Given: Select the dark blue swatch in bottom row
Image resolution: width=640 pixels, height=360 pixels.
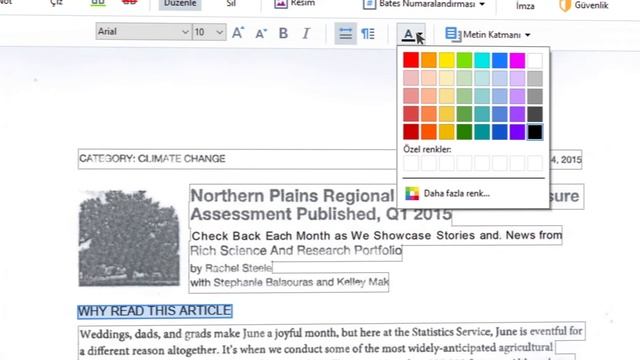Looking at the screenshot, I should click(500, 132).
